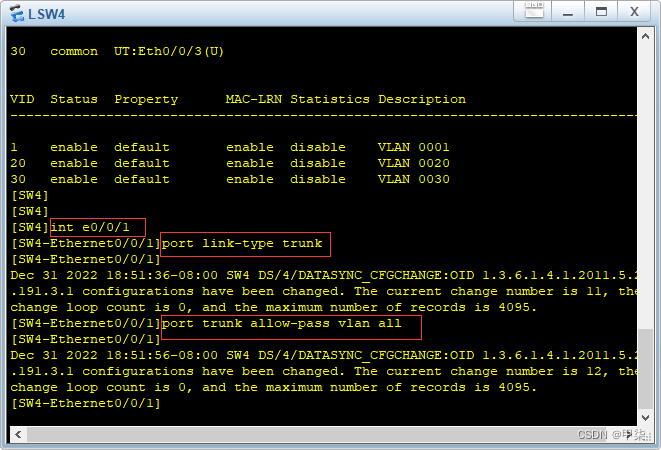Click the horizontal scrollbar left arrow
661x450 pixels.
[x=18, y=434]
